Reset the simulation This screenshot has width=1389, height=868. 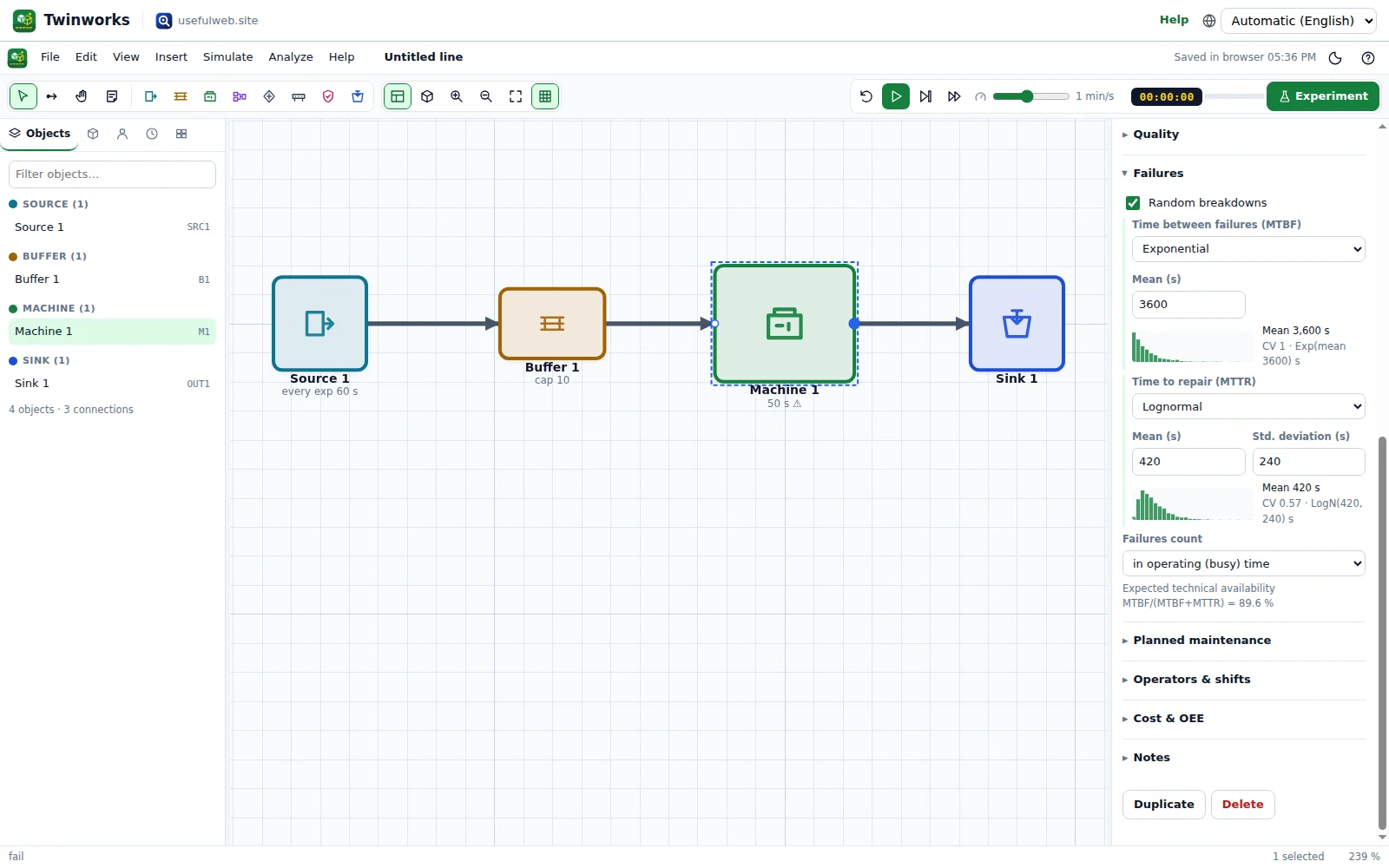866,96
